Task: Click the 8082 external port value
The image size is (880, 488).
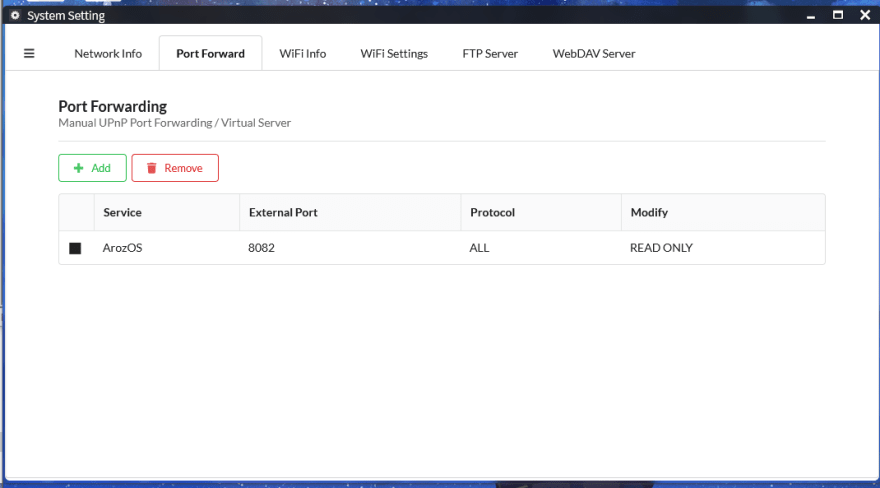Action: pos(262,248)
